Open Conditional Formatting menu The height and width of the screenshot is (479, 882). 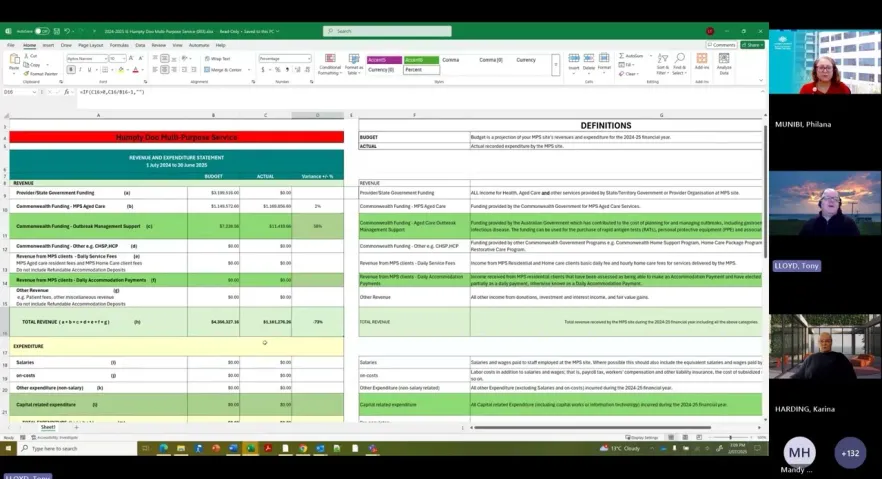(330, 64)
